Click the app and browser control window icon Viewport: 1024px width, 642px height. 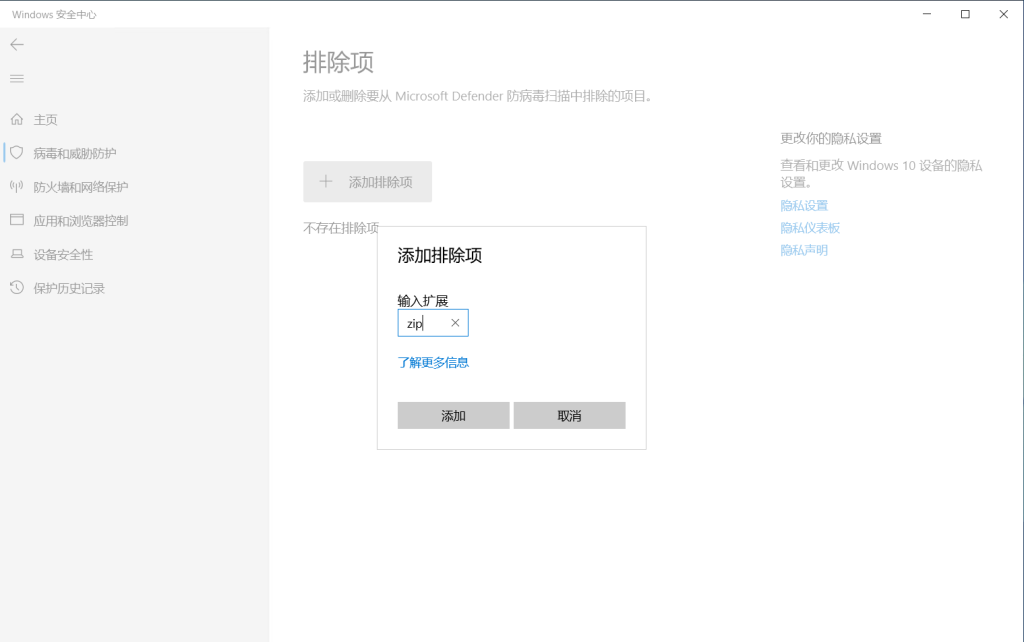(x=17, y=220)
